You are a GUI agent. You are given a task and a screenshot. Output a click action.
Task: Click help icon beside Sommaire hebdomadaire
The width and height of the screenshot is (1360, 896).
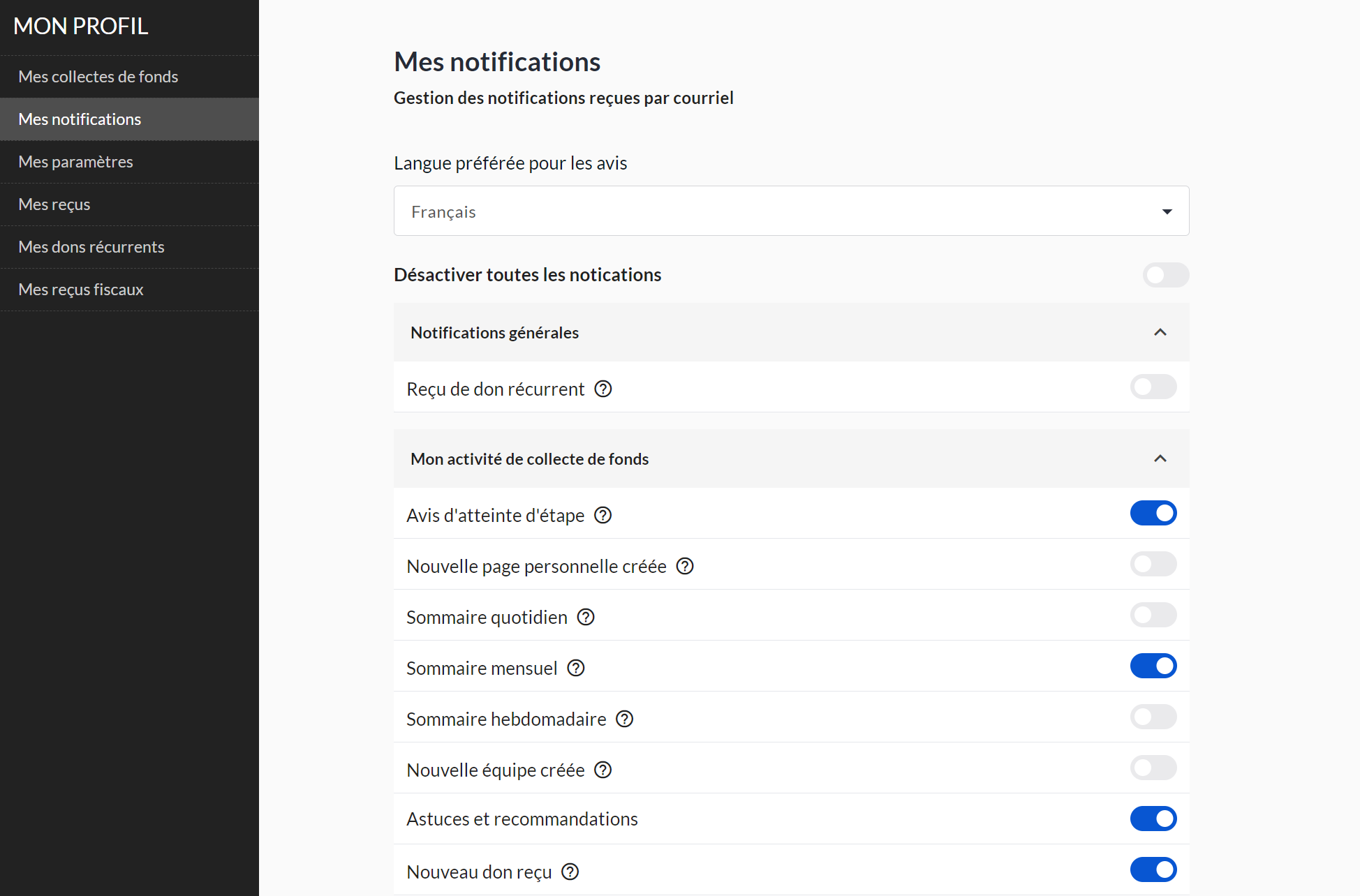click(625, 719)
